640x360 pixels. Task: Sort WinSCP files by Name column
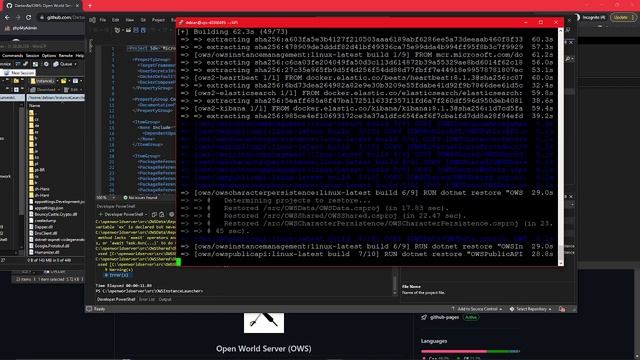34,105
